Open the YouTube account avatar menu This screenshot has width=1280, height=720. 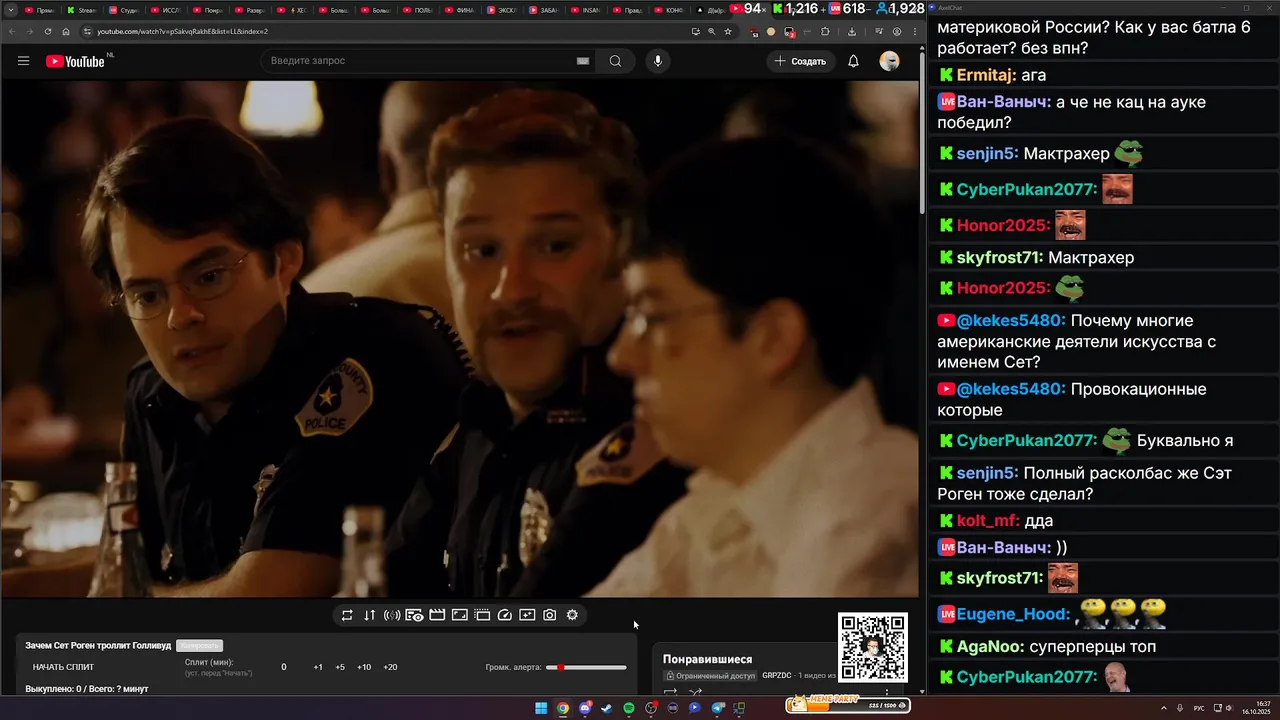pos(889,61)
